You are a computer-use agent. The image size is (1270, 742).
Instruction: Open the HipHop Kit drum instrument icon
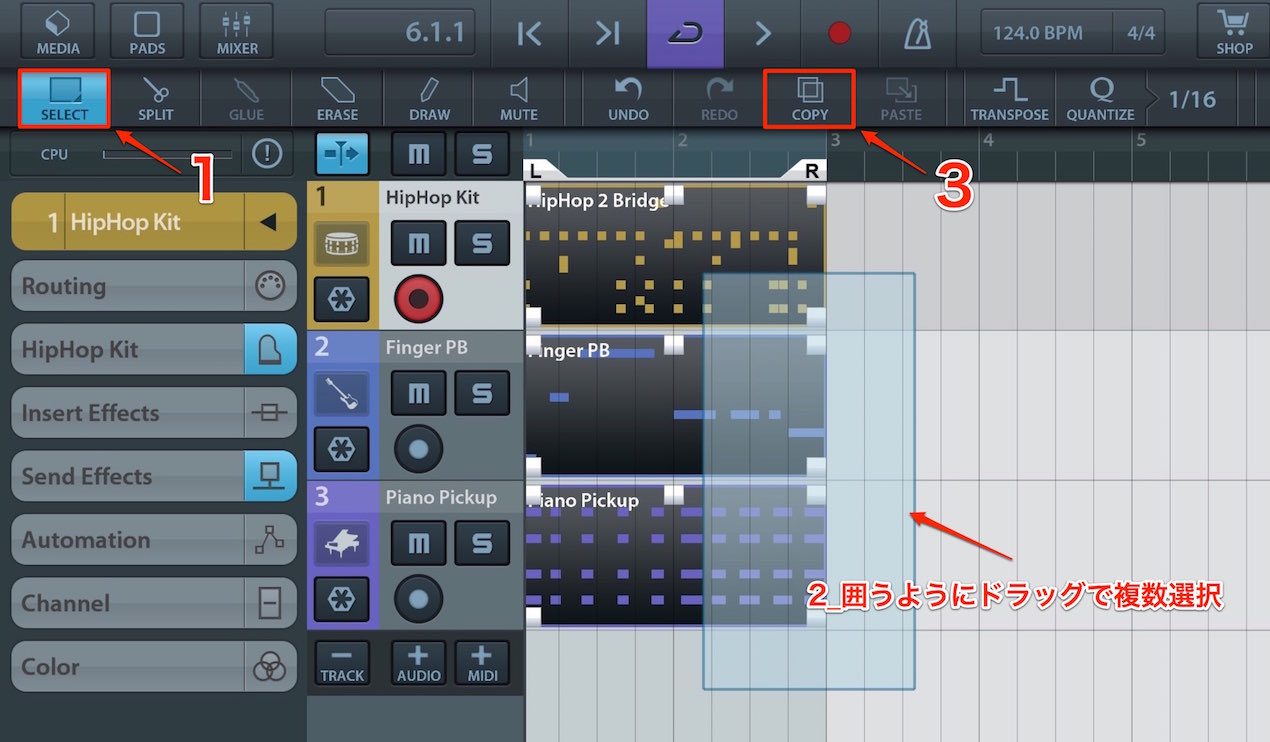342,244
